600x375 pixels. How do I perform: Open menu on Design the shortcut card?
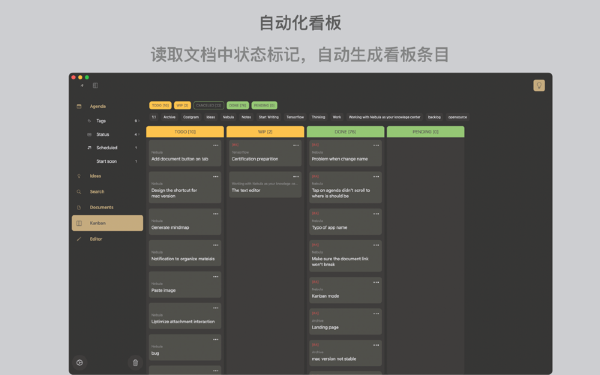point(215,177)
